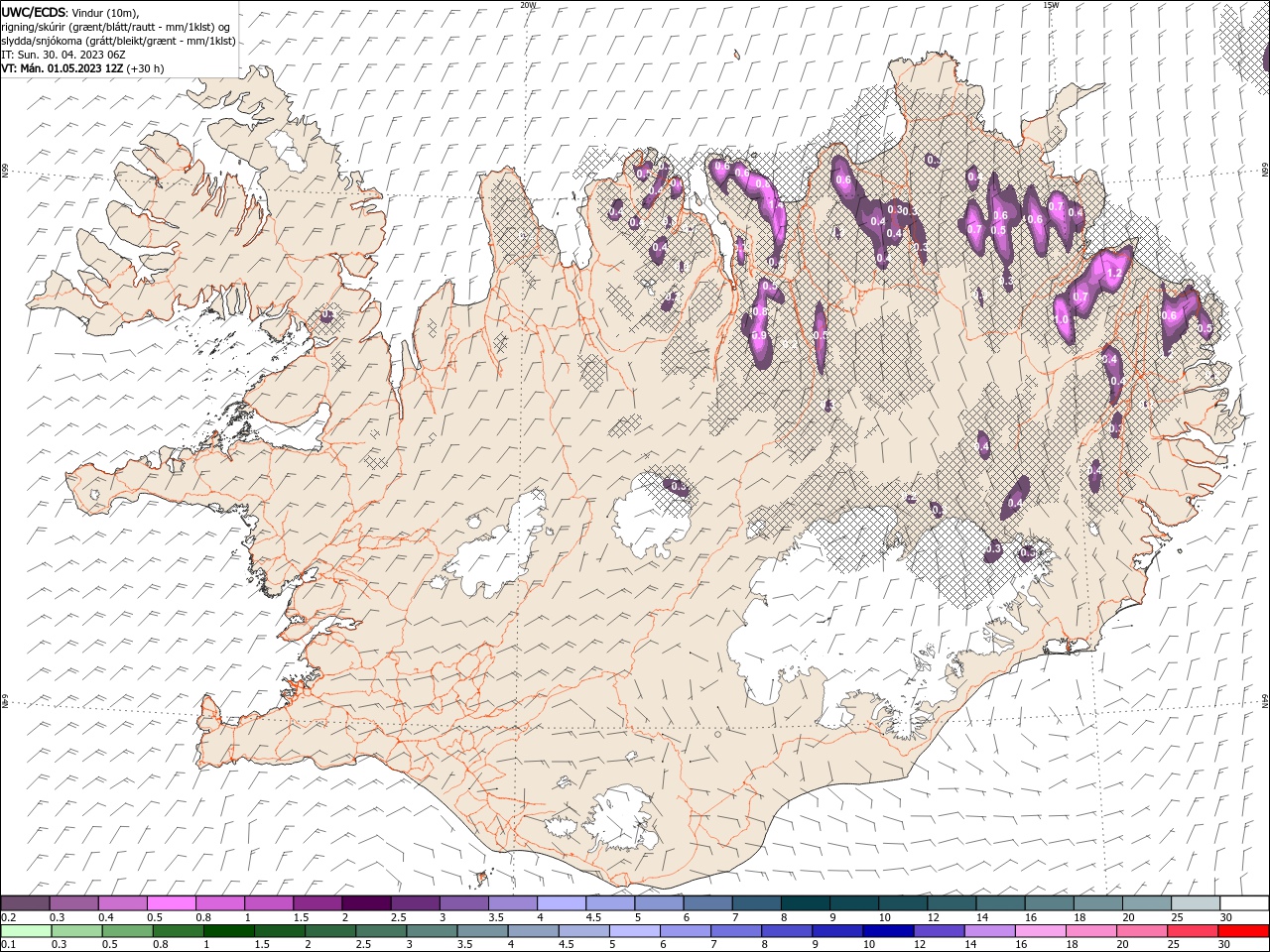Image resolution: width=1270 pixels, height=952 pixels.
Task: Click the 'slydda/snjókoma' description line
Action: [119, 41]
